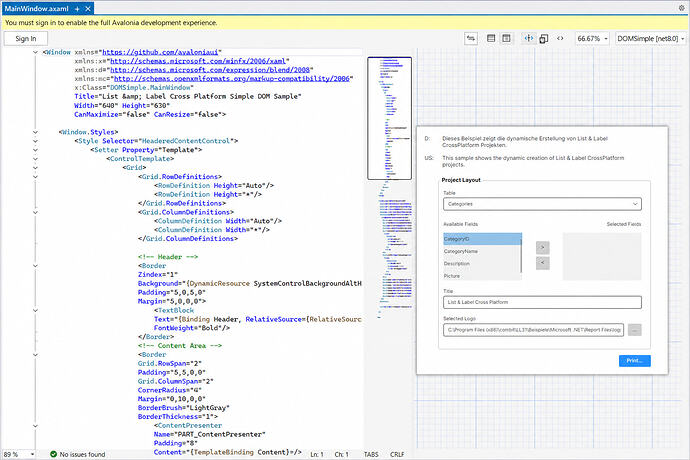Image resolution: width=690 pixels, height=460 pixels.
Task: Click the TABS indentation indicator
Action: click(371, 454)
